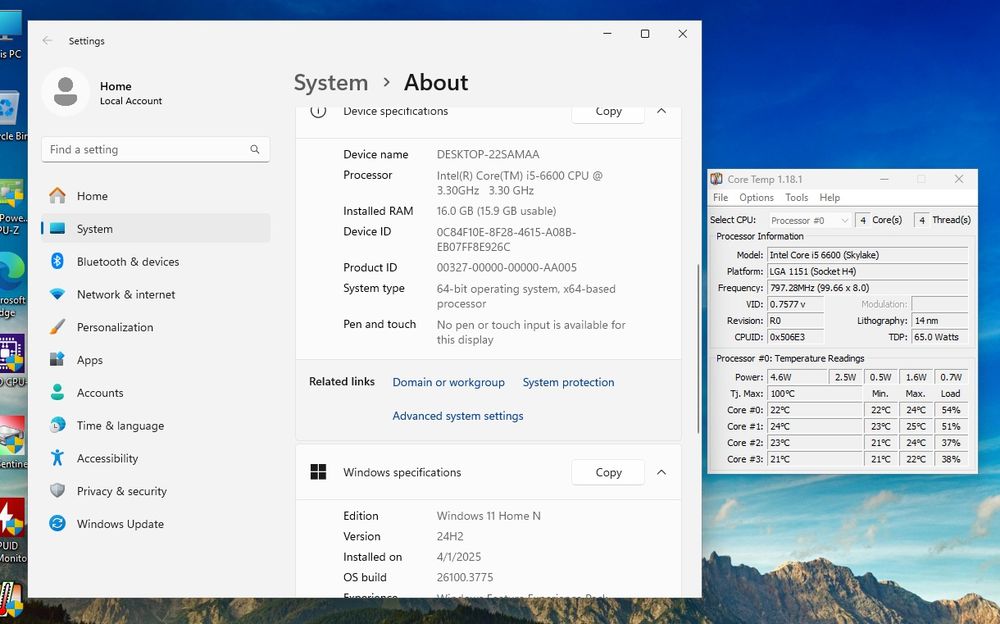Click Version value 24H2

tap(450, 537)
